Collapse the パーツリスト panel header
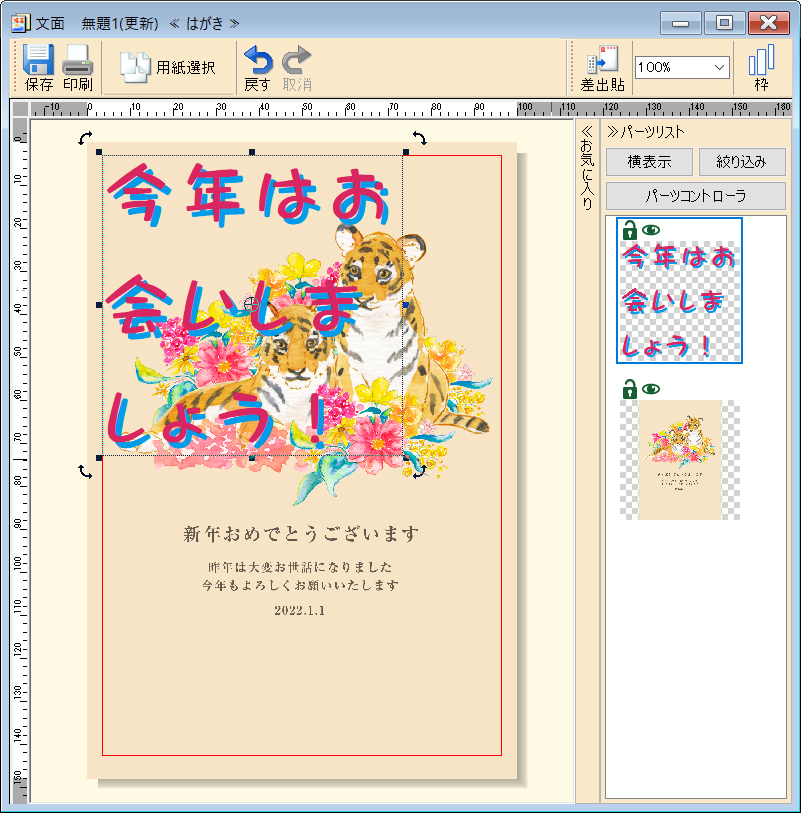Image resolution: width=801 pixels, height=813 pixels. click(613, 132)
